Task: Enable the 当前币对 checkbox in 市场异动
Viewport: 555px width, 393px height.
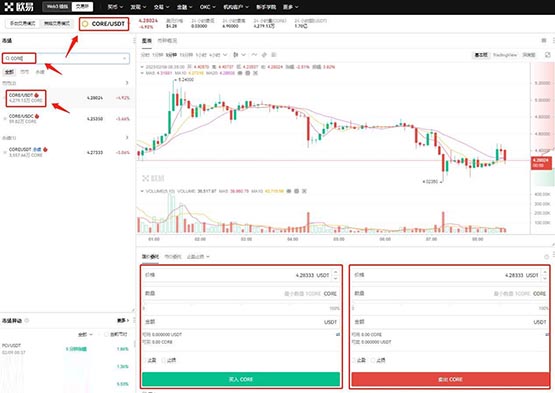Action: point(106,334)
